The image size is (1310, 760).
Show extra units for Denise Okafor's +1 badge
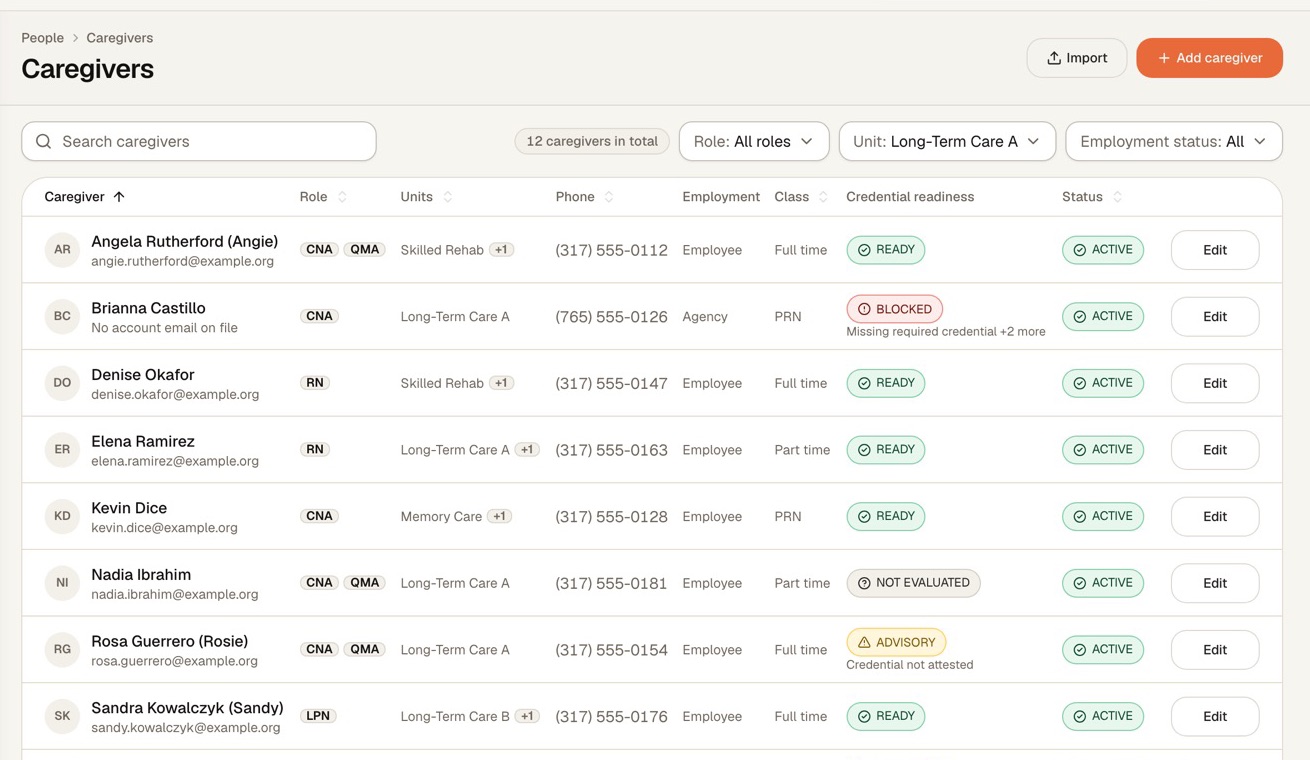coord(502,383)
